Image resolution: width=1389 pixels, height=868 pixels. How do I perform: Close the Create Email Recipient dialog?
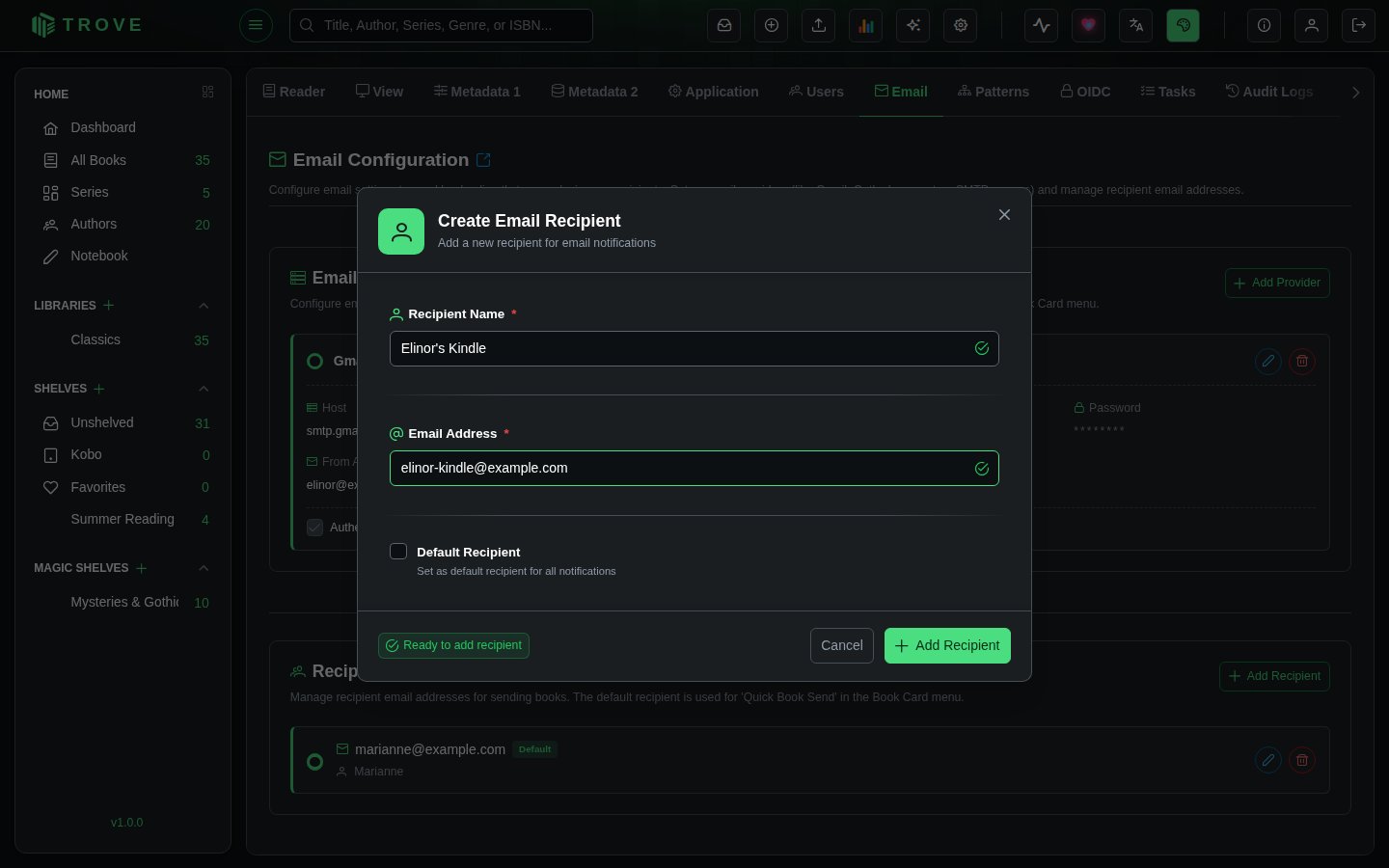(x=1004, y=215)
